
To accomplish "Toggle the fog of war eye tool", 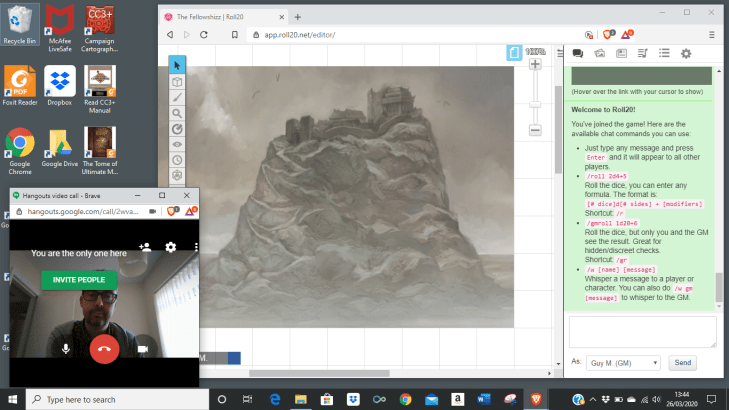I will [177, 145].
